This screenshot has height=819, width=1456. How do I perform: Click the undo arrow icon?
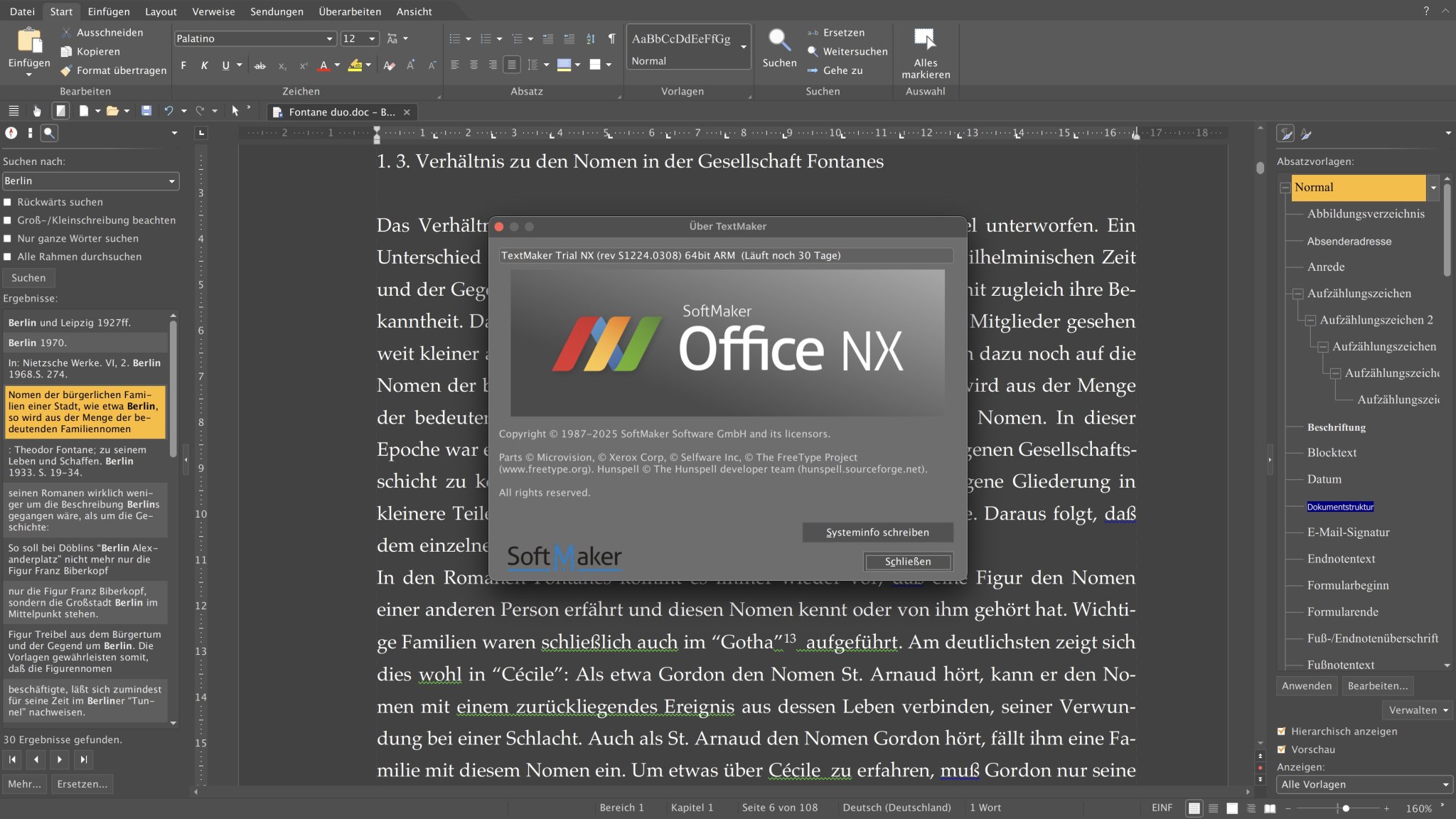click(x=168, y=111)
